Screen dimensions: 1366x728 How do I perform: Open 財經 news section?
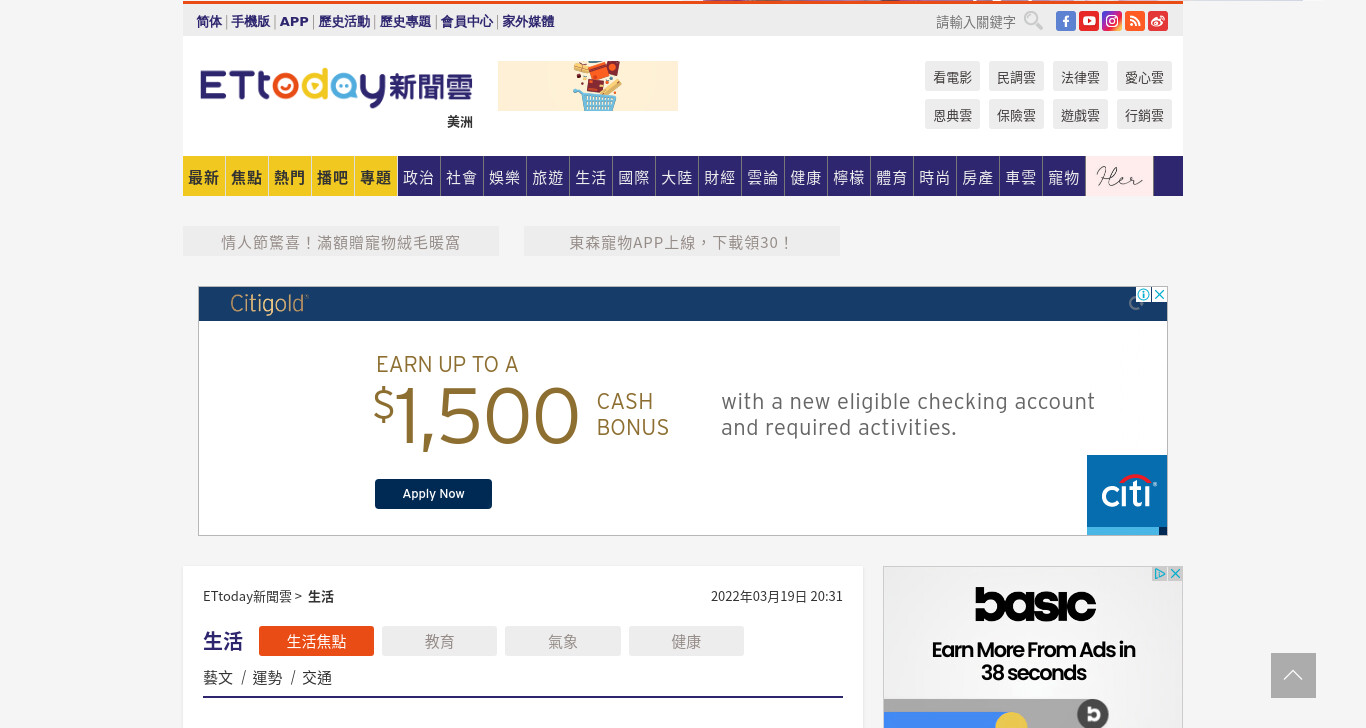[x=720, y=176]
